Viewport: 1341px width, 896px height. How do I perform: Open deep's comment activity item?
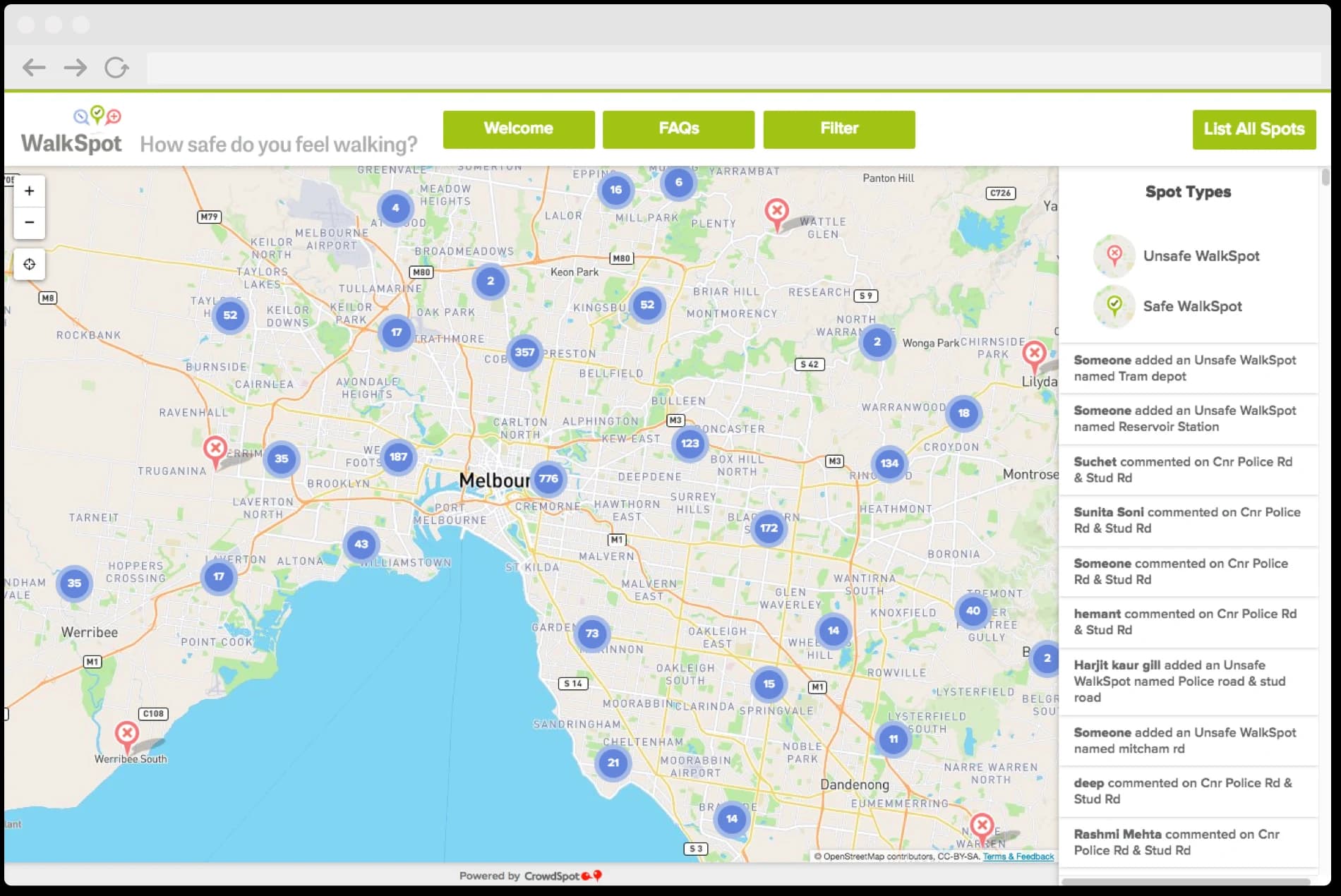[1189, 792]
